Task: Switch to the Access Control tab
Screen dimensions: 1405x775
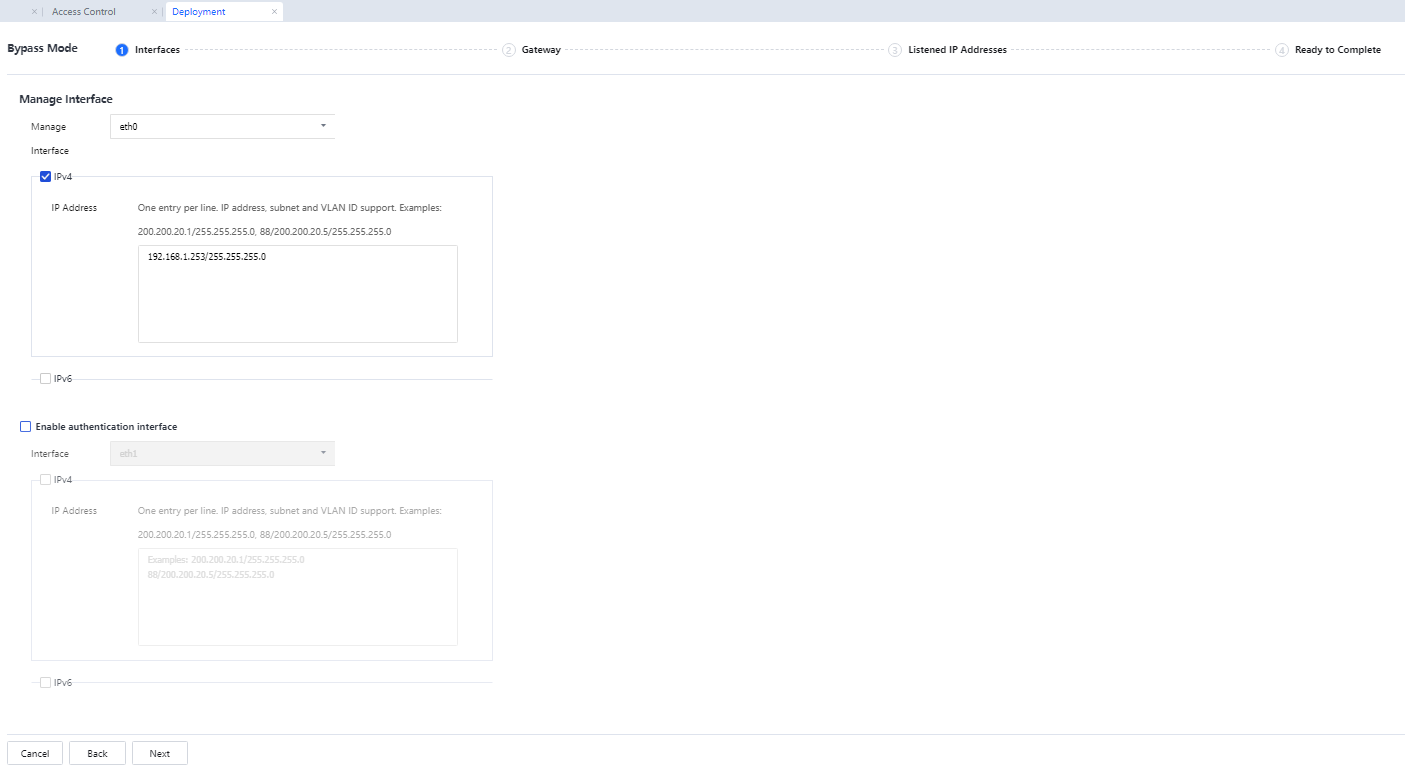Action: [84, 12]
